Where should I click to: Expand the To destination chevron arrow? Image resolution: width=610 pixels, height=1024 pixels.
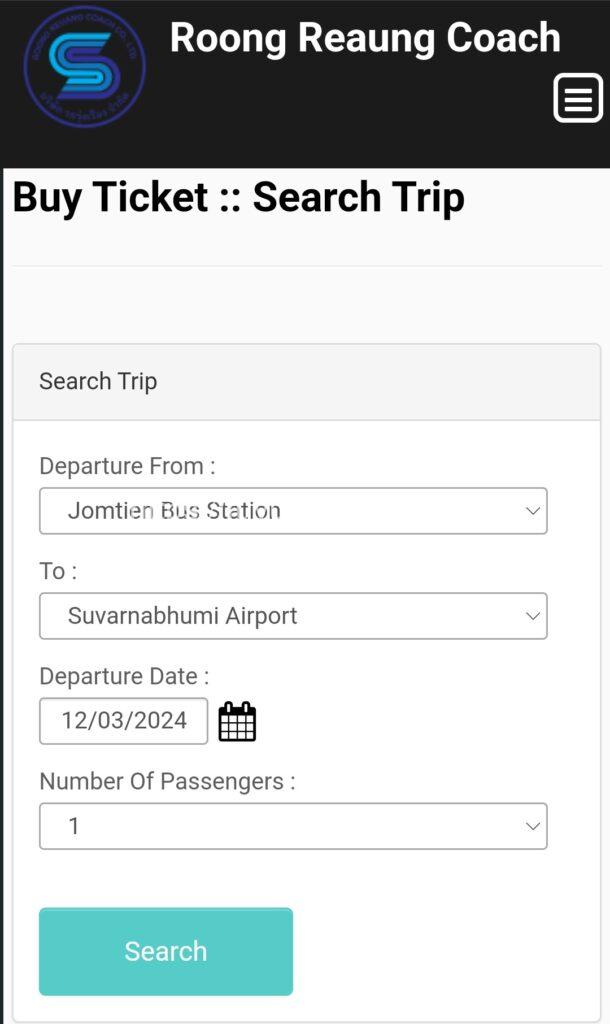tap(532, 616)
